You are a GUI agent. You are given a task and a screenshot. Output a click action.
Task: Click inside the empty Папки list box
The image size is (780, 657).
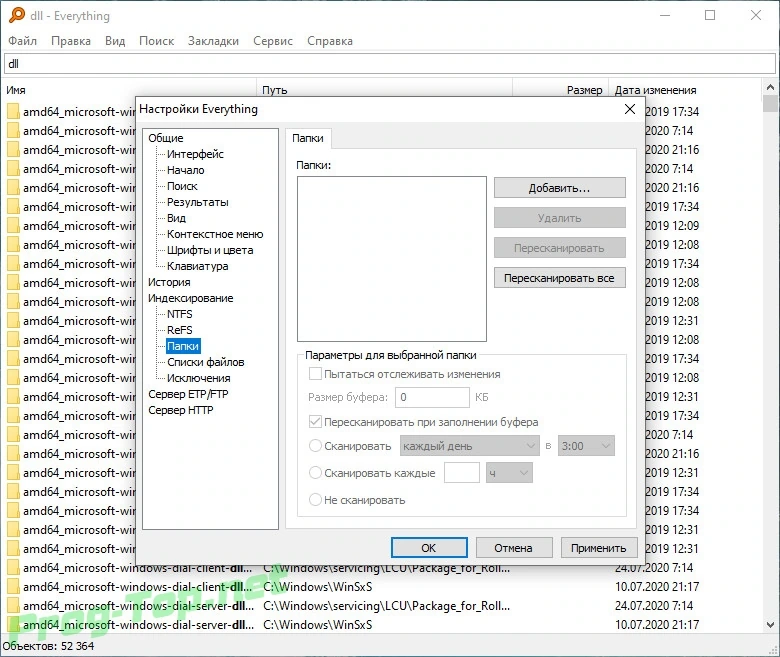(391, 259)
